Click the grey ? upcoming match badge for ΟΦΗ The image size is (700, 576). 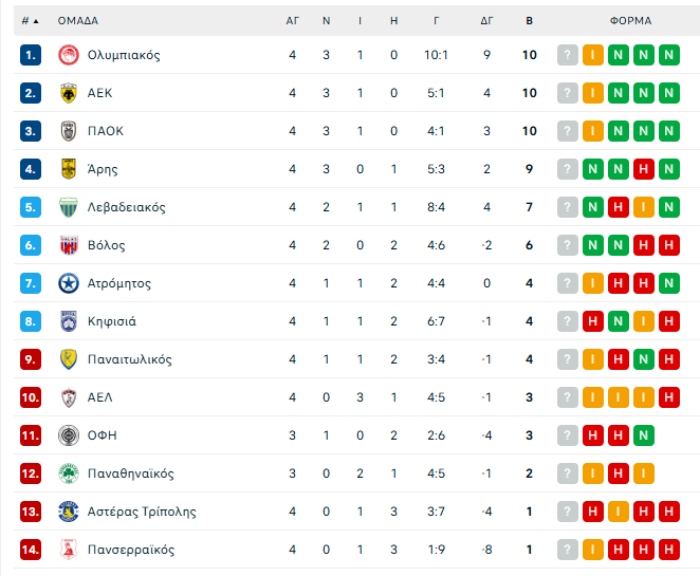(x=567, y=435)
